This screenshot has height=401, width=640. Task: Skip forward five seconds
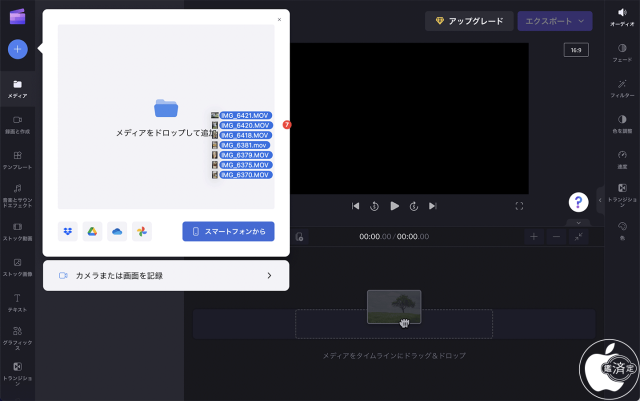click(x=414, y=206)
